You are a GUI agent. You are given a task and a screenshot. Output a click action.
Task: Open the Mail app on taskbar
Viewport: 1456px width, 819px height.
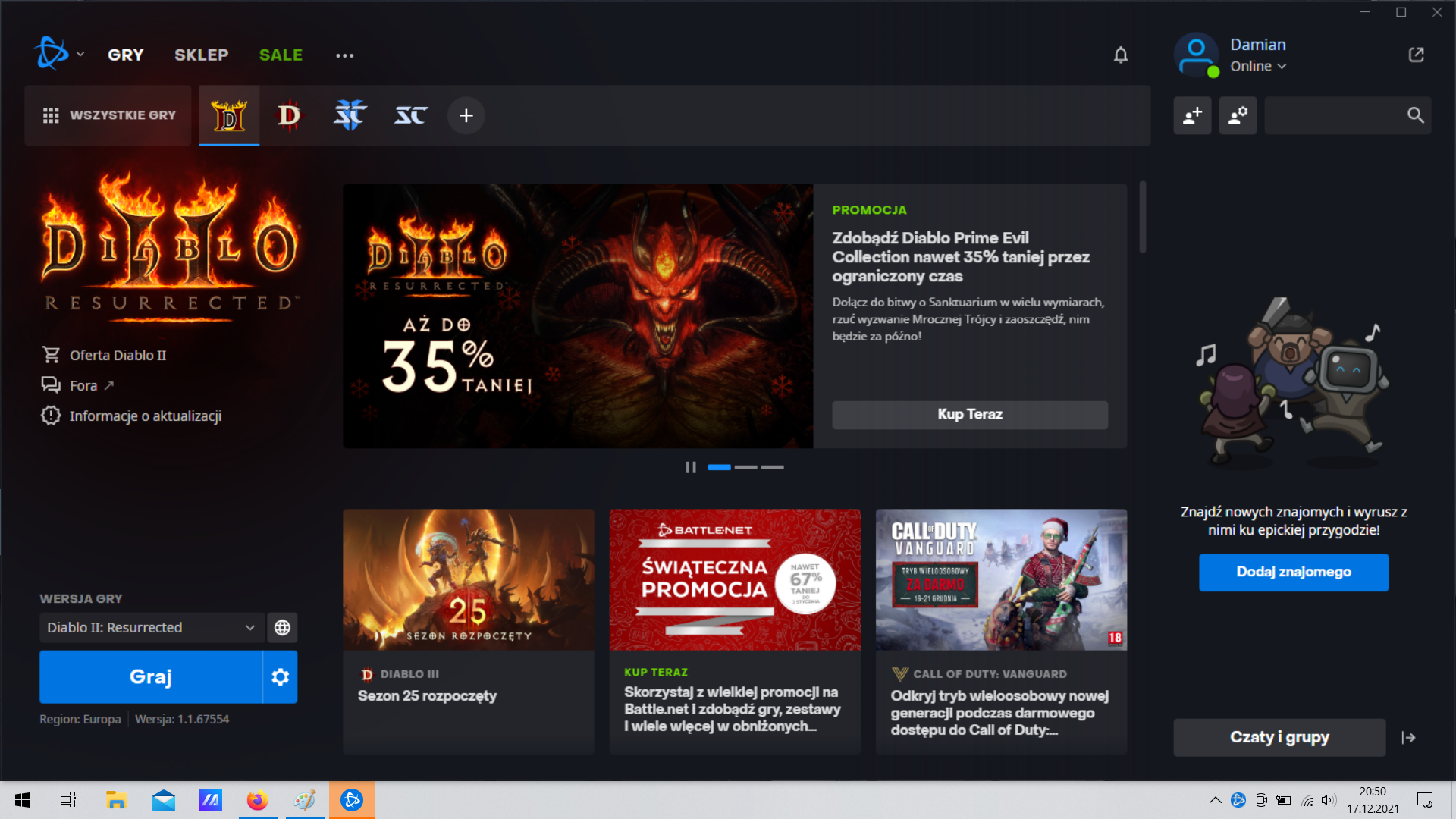coord(163,800)
